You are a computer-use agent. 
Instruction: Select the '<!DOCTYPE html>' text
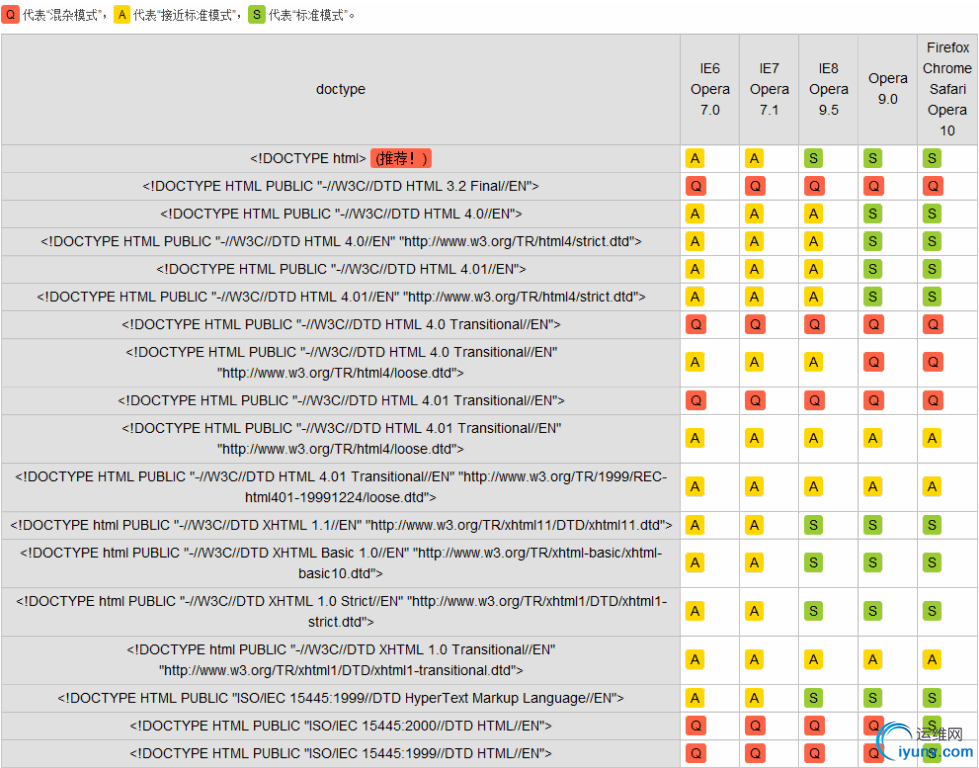pyautogui.click(x=308, y=159)
